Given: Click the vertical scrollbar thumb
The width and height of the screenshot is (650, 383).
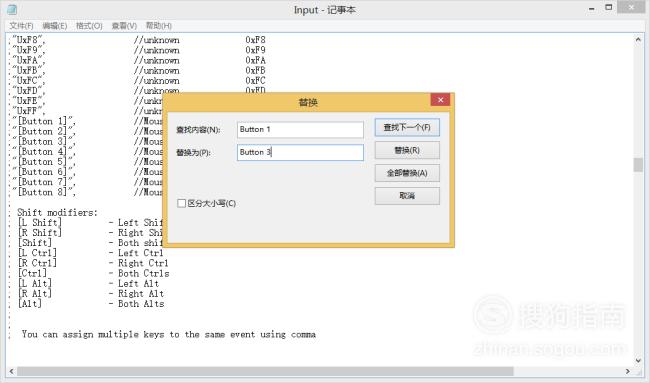Looking at the screenshot, I should (x=638, y=165).
